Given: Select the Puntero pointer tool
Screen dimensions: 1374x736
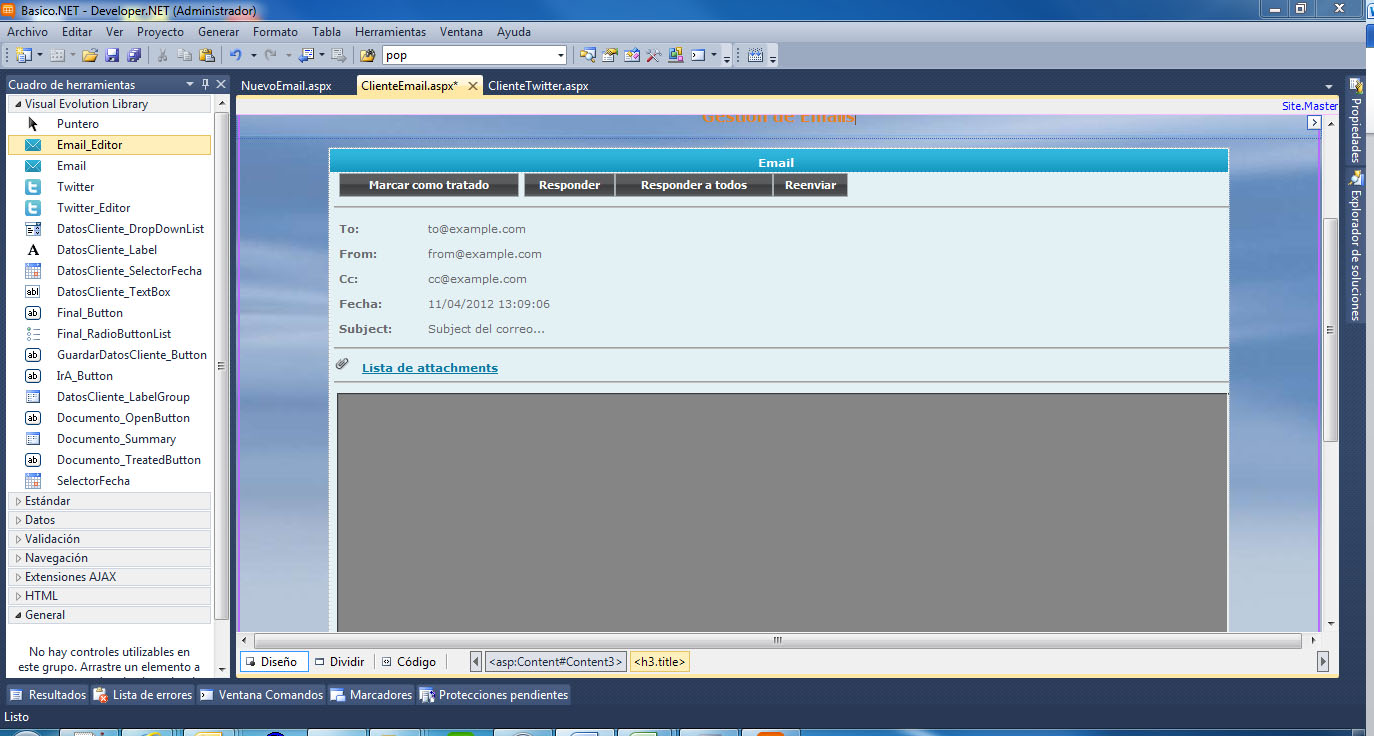Looking at the screenshot, I should click(109, 124).
